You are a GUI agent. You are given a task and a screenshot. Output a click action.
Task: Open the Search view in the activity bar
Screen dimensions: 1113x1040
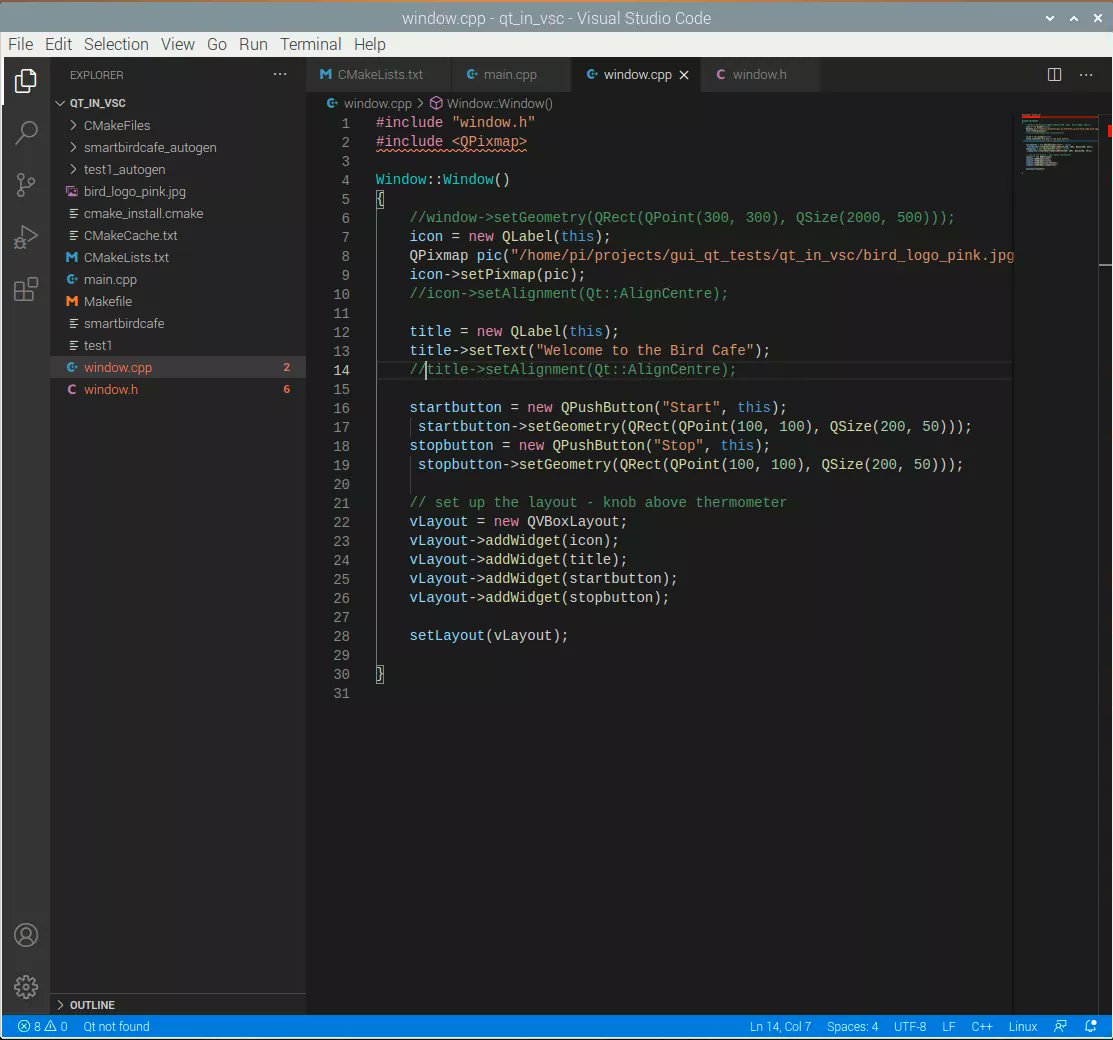tap(26, 132)
